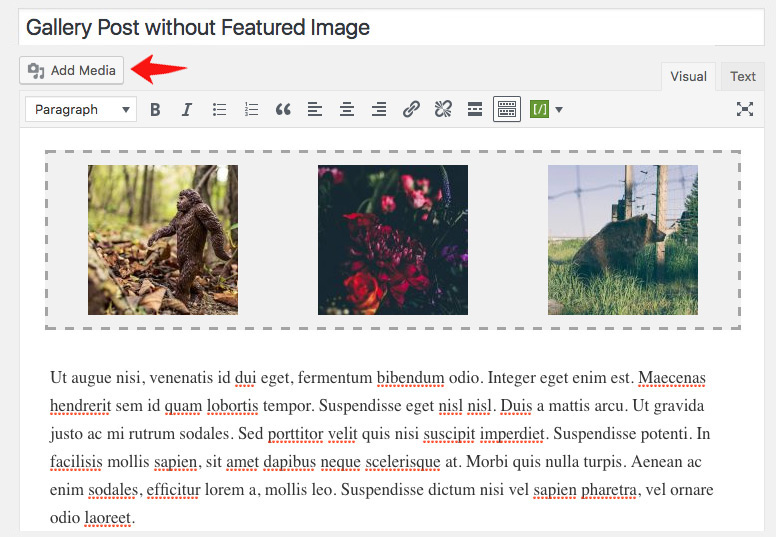Remove link using the unlink icon
The width and height of the screenshot is (776, 537).
tap(443, 110)
